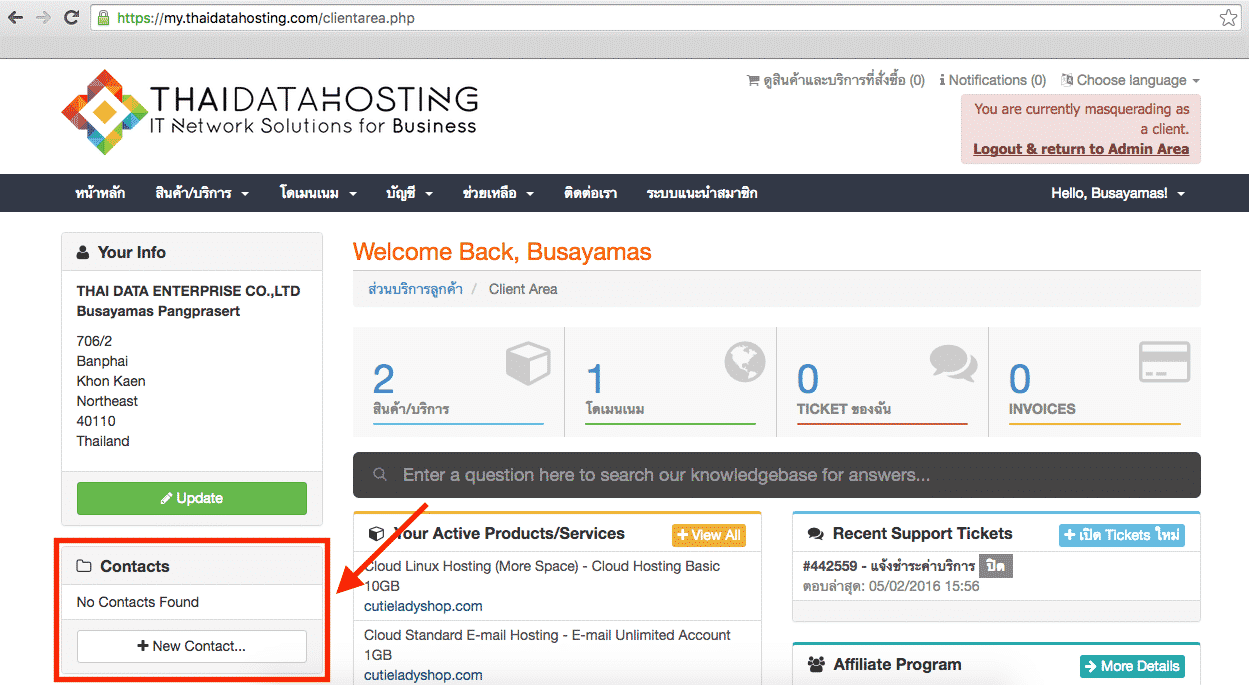The width and height of the screenshot is (1249, 685).
Task: Bookmark page with the star icon
Action: click(1228, 18)
